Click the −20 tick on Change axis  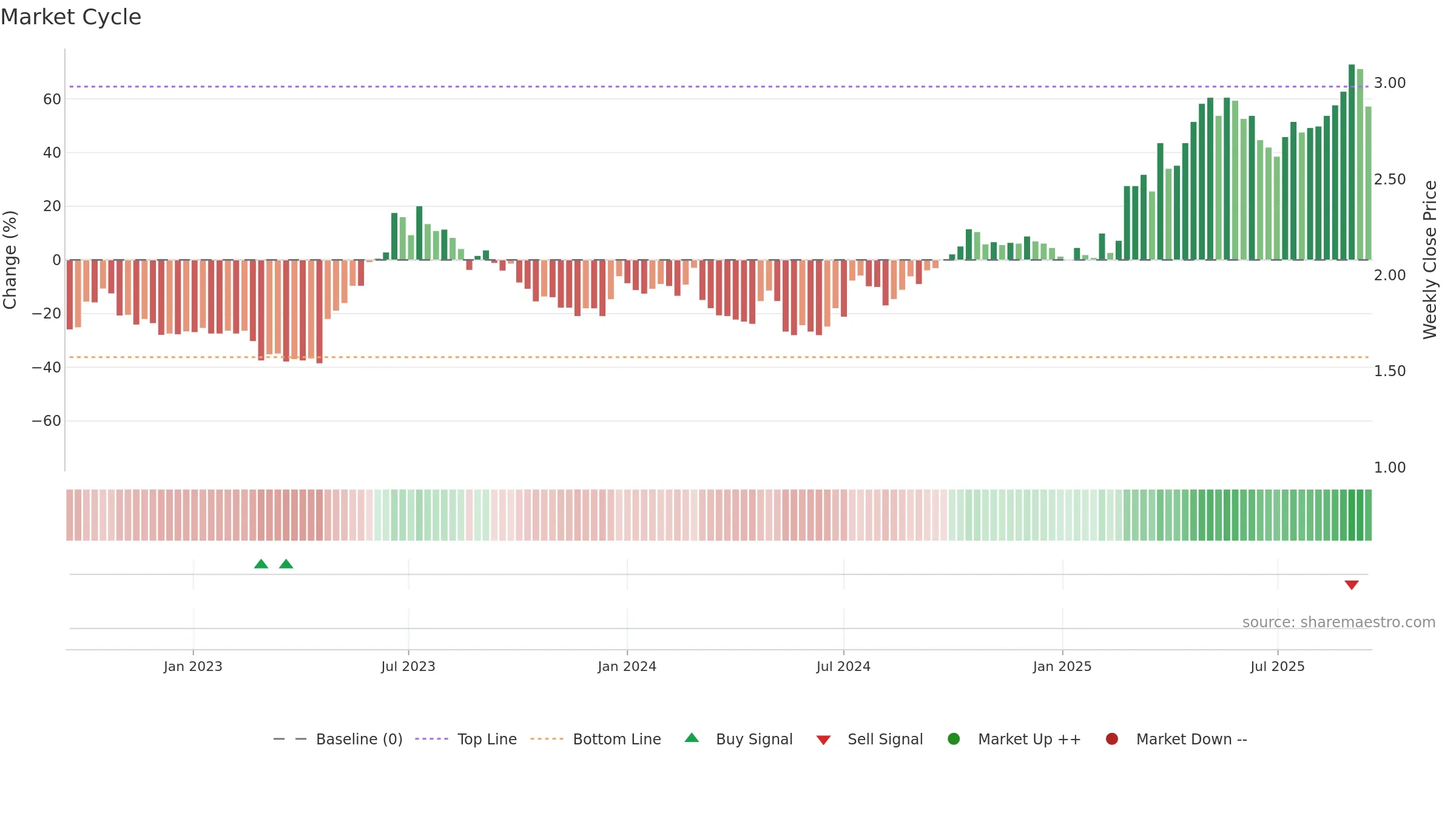[x=47, y=314]
